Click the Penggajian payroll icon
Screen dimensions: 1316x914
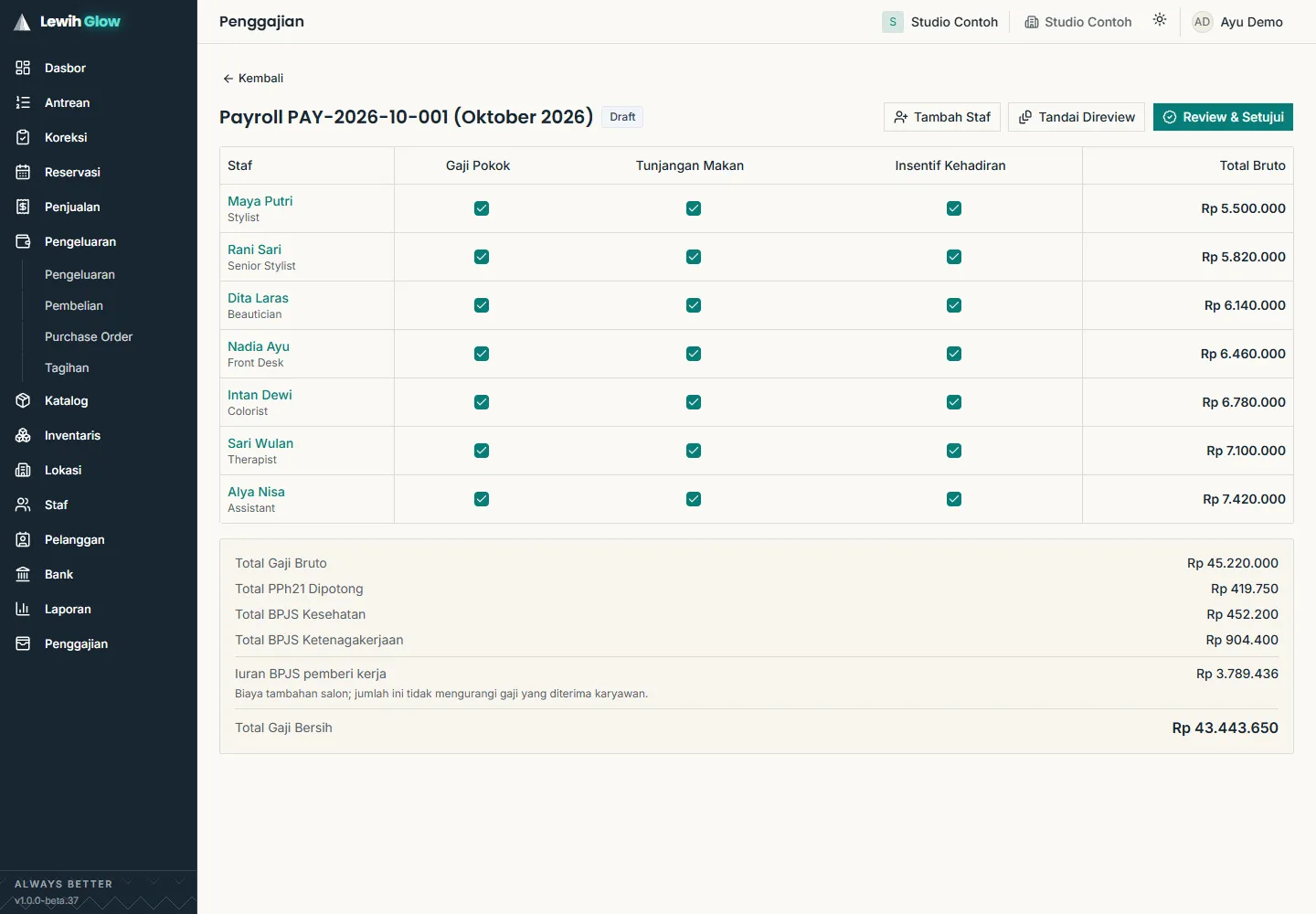point(23,643)
